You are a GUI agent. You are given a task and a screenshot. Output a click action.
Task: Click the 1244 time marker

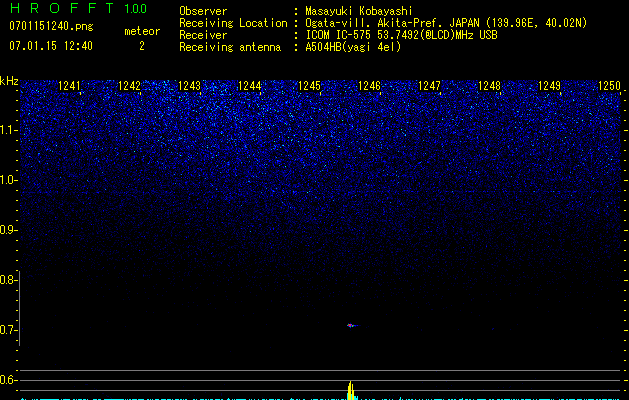click(250, 86)
